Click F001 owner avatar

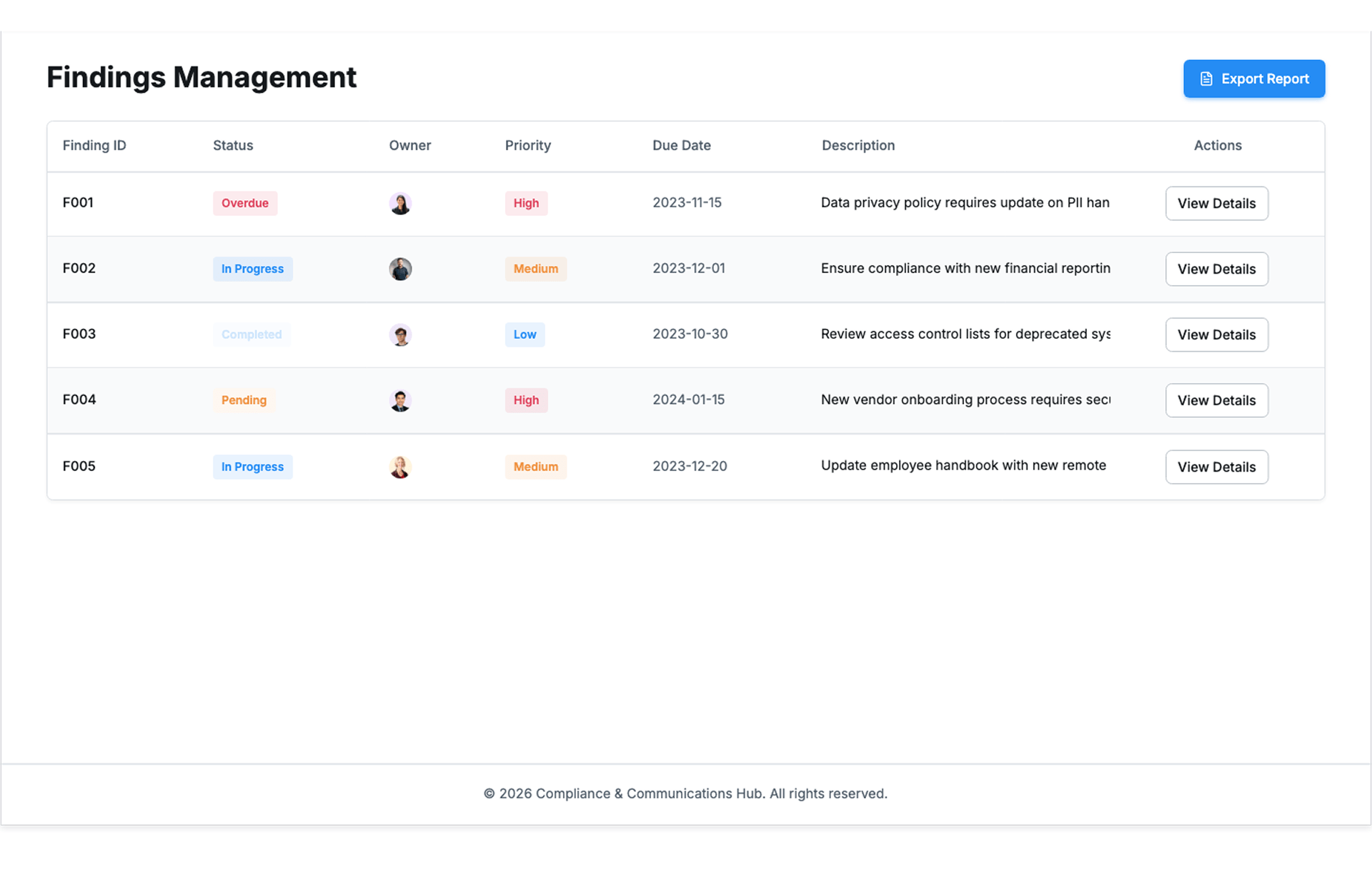(x=400, y=204)
